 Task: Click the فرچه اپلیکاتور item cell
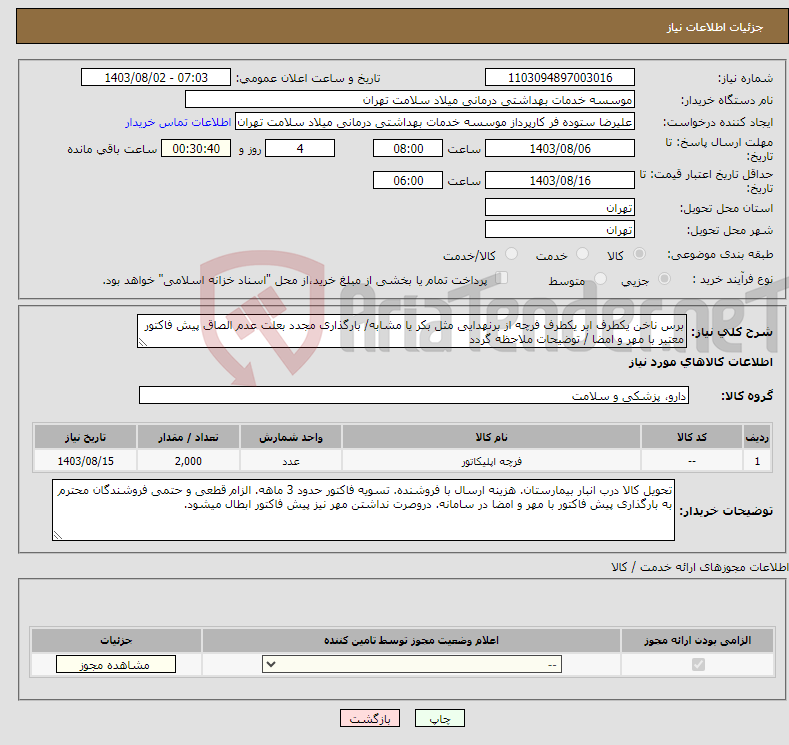[491, 461]
